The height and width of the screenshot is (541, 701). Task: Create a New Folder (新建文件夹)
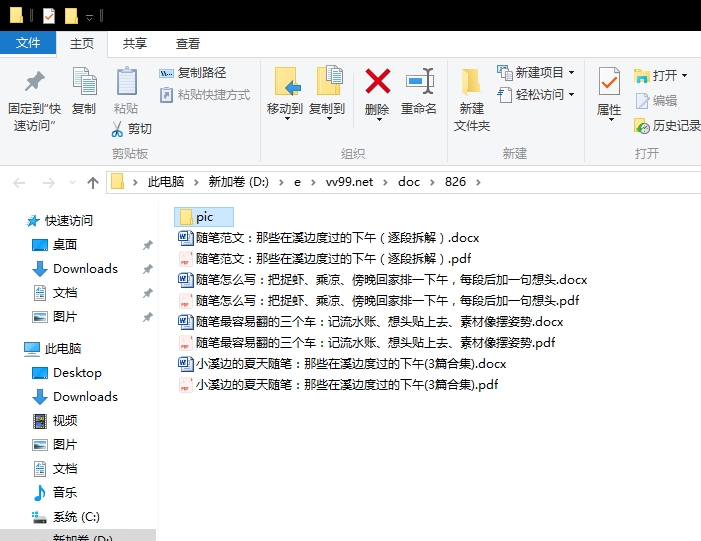472,99
